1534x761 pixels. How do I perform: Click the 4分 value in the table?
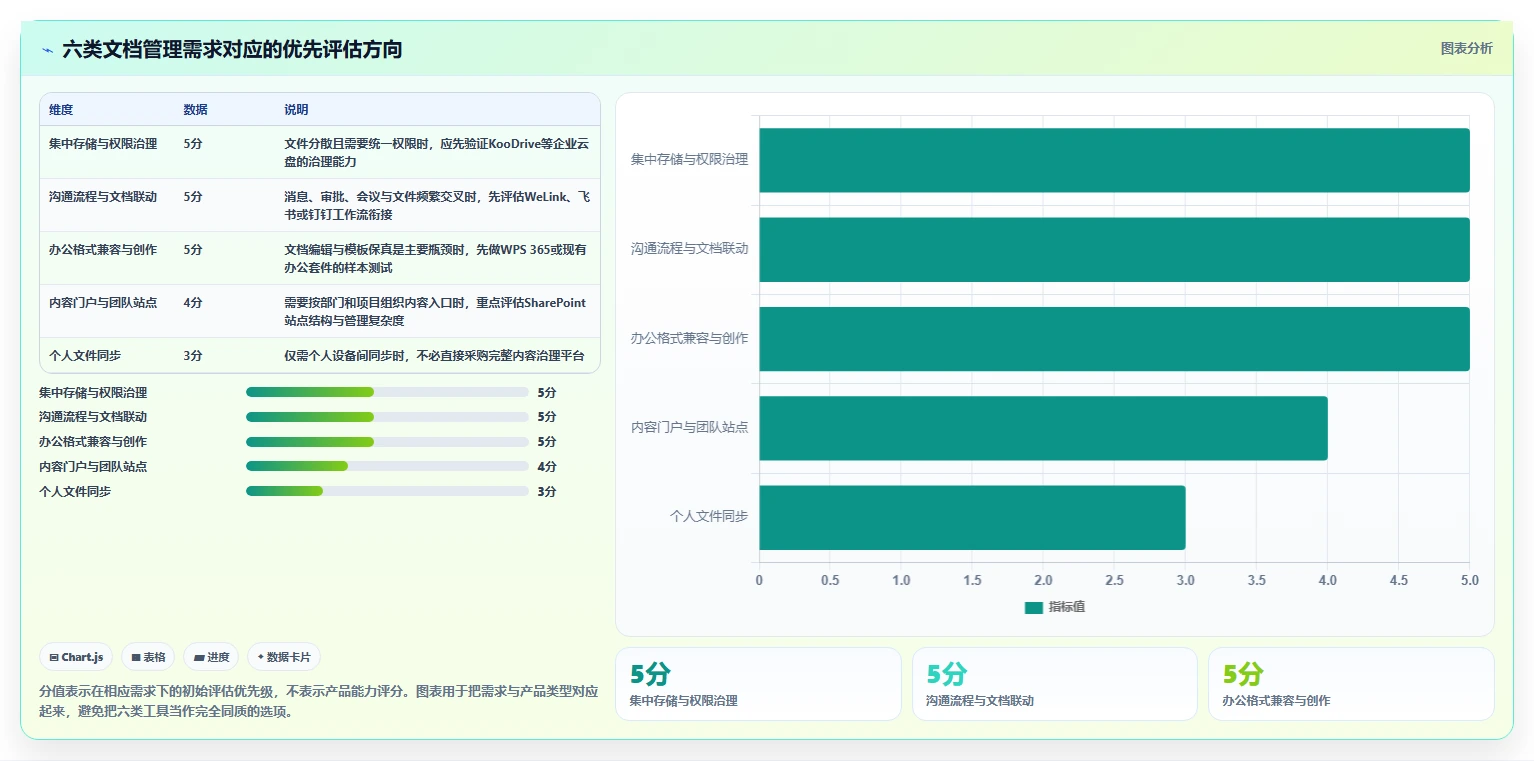(x=193, y=303)
